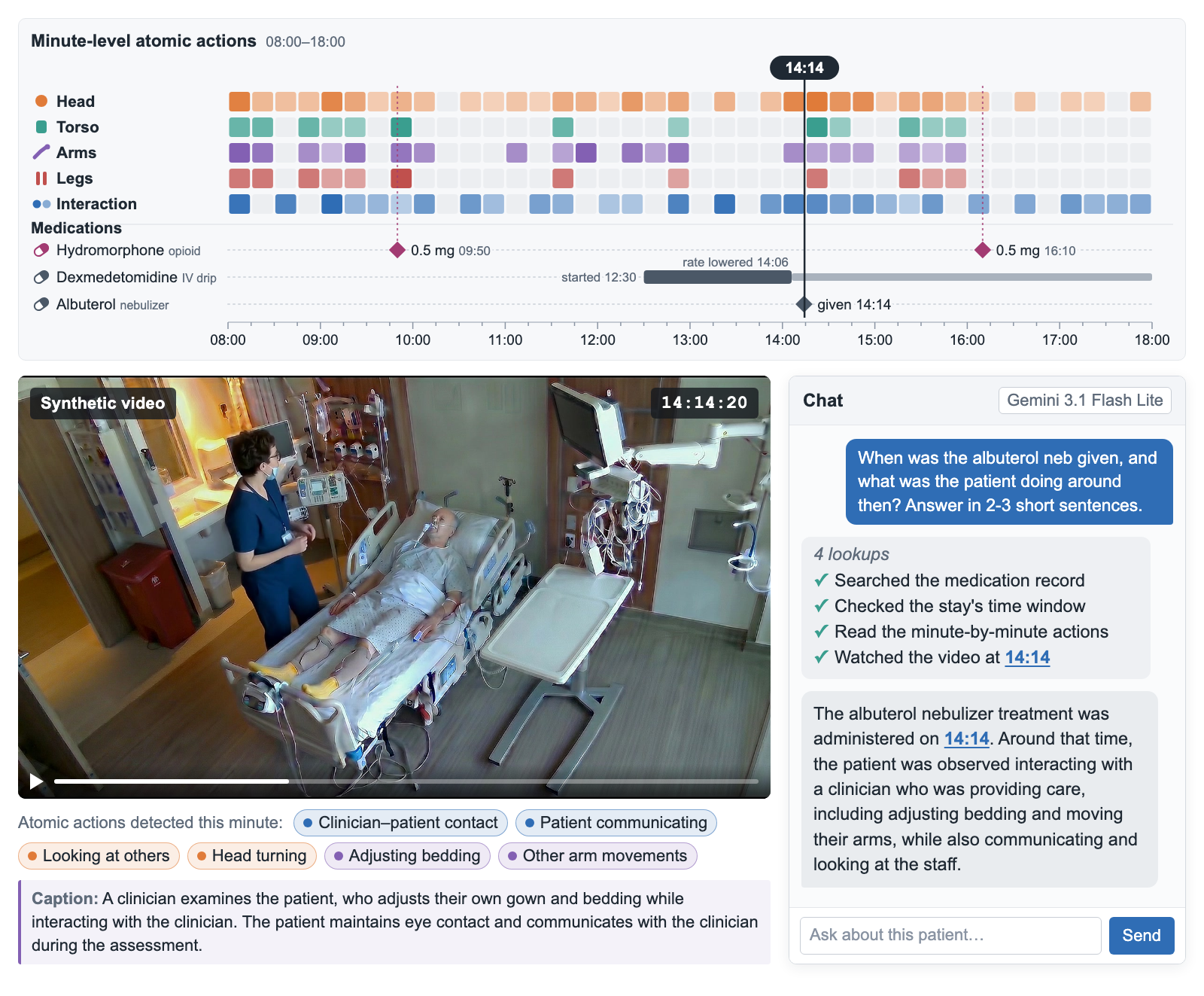The height and width of the screenshot is (996, 1204).
Task: Click the lighter lowered-rate drip bar segment
Action: point(972,277)
